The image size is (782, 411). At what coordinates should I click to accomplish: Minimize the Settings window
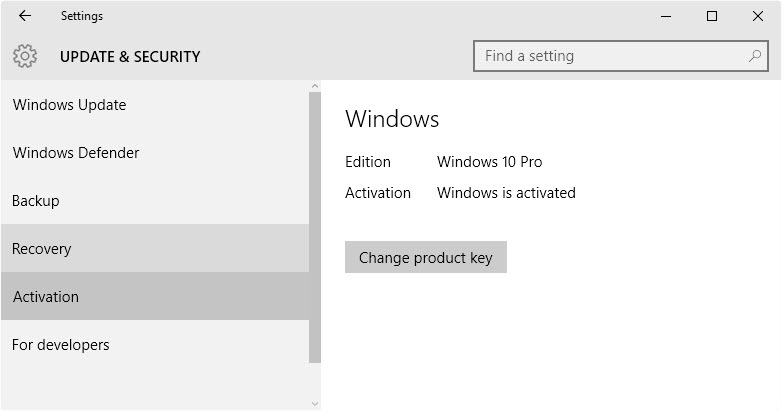click(x=666, y=16)
